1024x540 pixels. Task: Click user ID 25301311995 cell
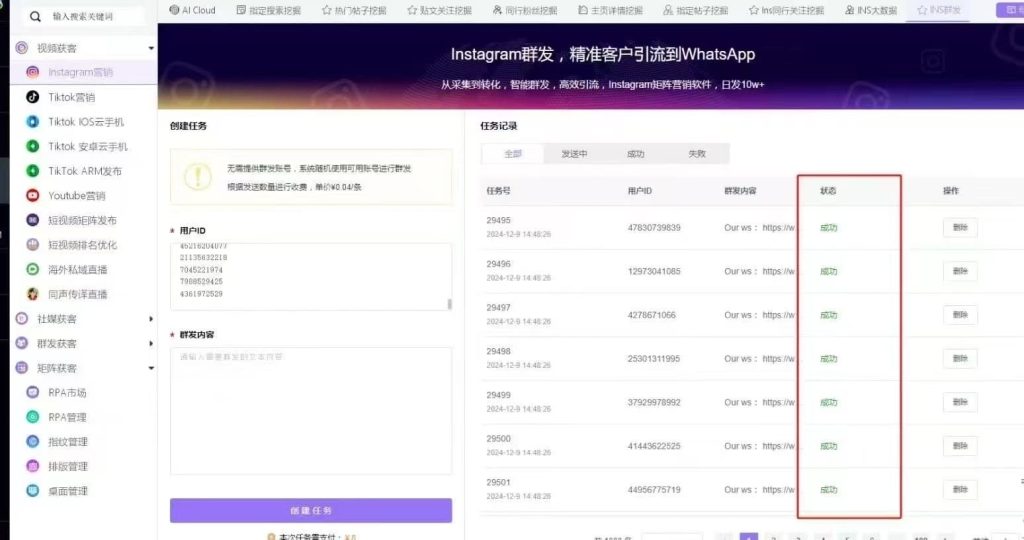pyautogui.click(x=654, y=359)
